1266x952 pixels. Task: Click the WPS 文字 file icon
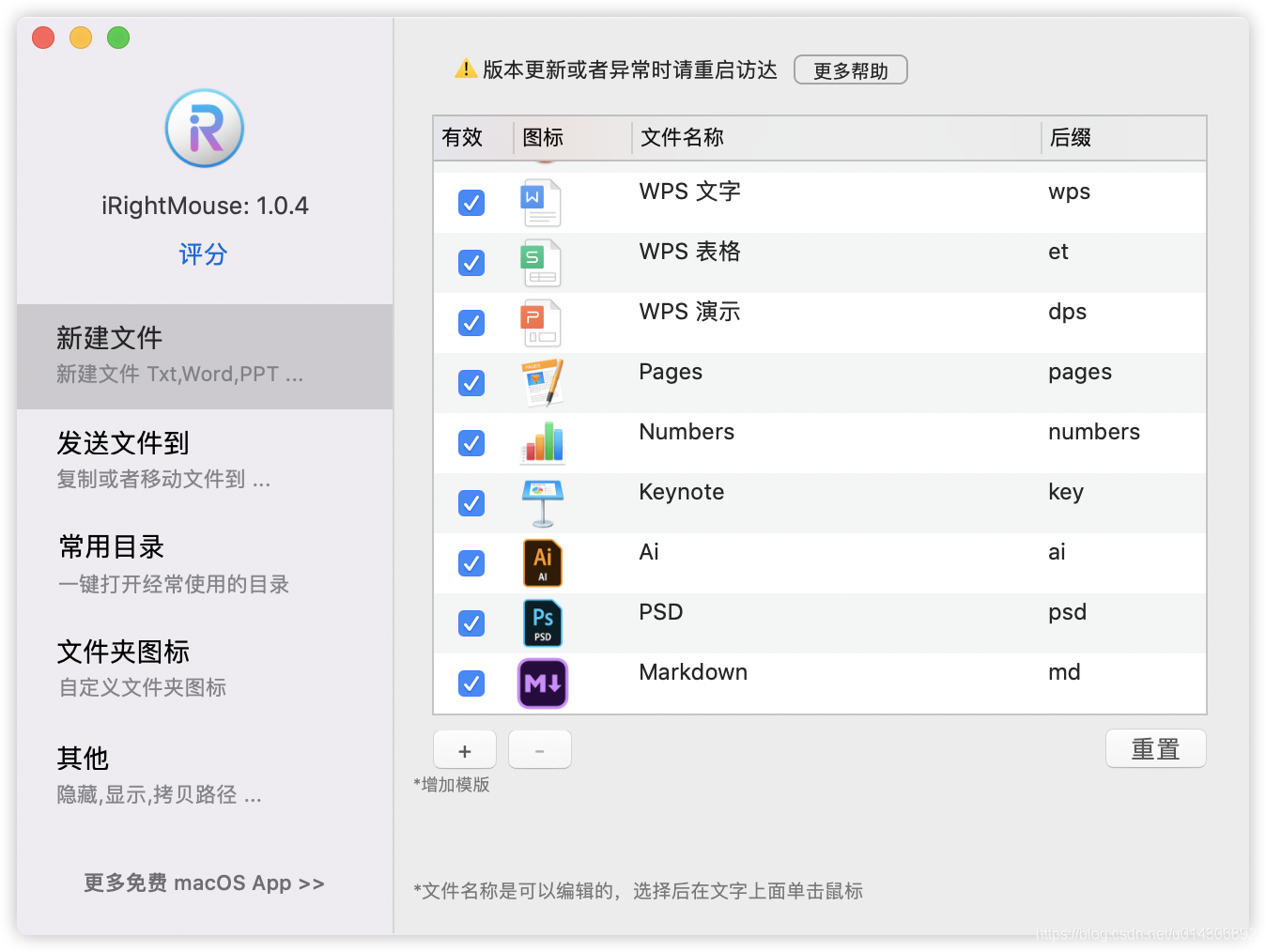[x=541, y=203]
